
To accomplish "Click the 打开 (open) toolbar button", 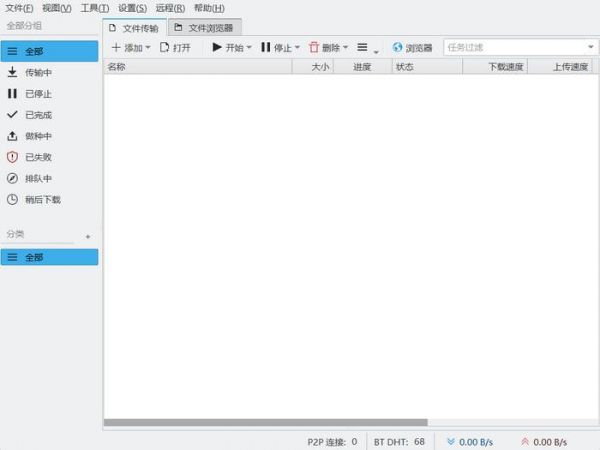I will click(x=175, y=47).
